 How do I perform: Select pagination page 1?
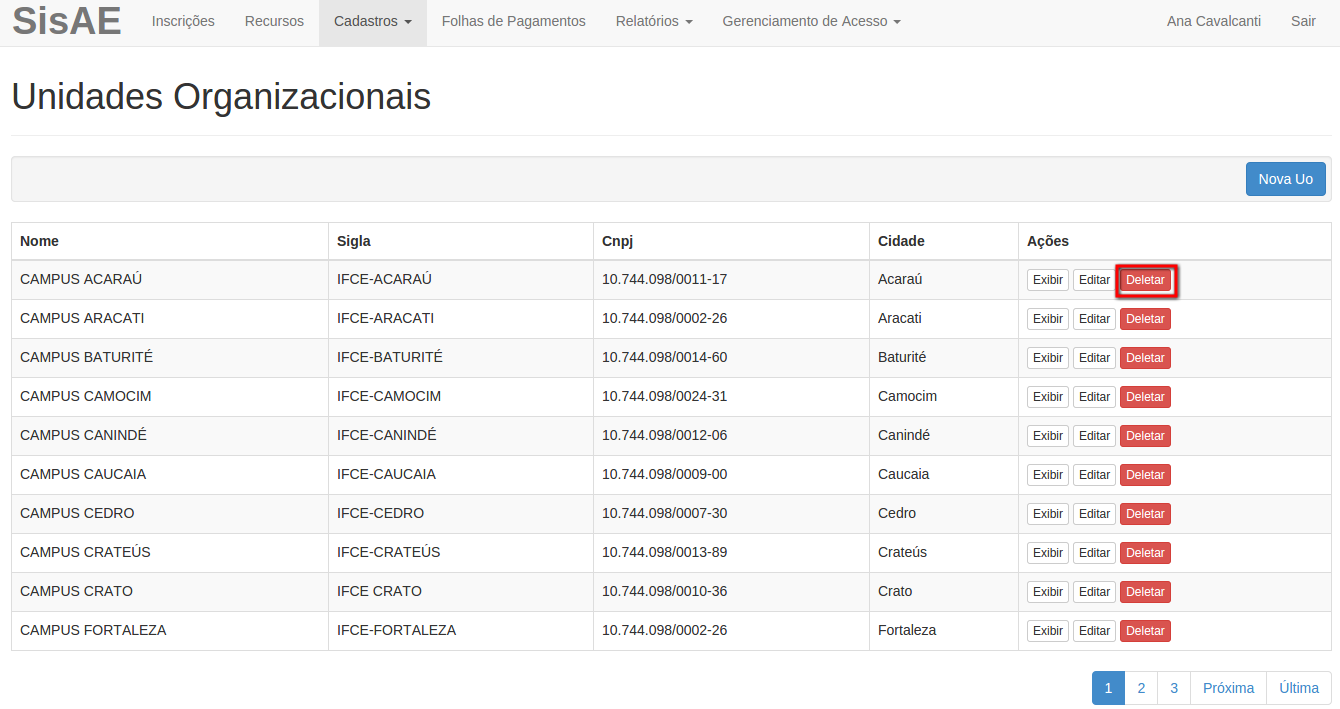(1108, 688)
